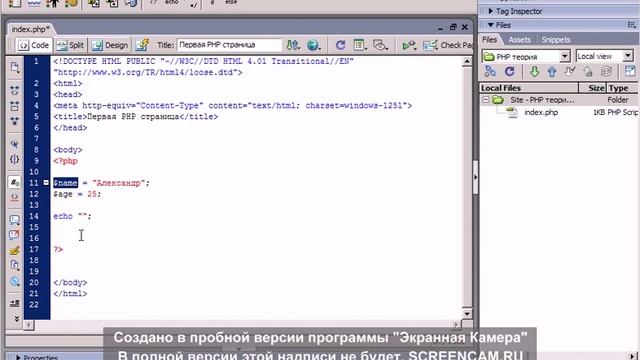Viewport: 640px width, 360px height.
Task: Show more coding toolbar buttons chevron
Action: click(x=16, y=319)
